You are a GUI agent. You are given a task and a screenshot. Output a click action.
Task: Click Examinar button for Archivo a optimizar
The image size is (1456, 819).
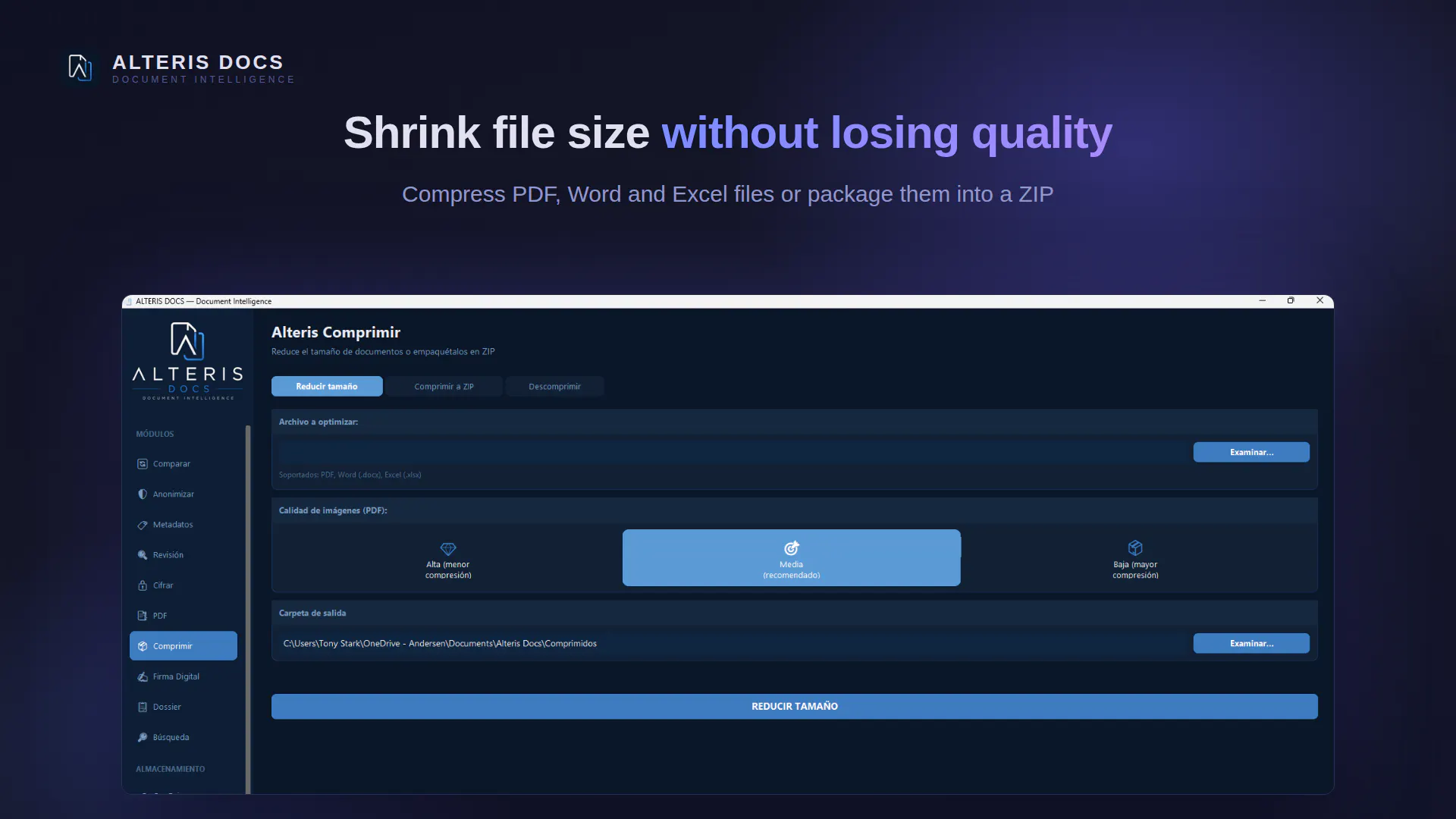click(1251, 453)
